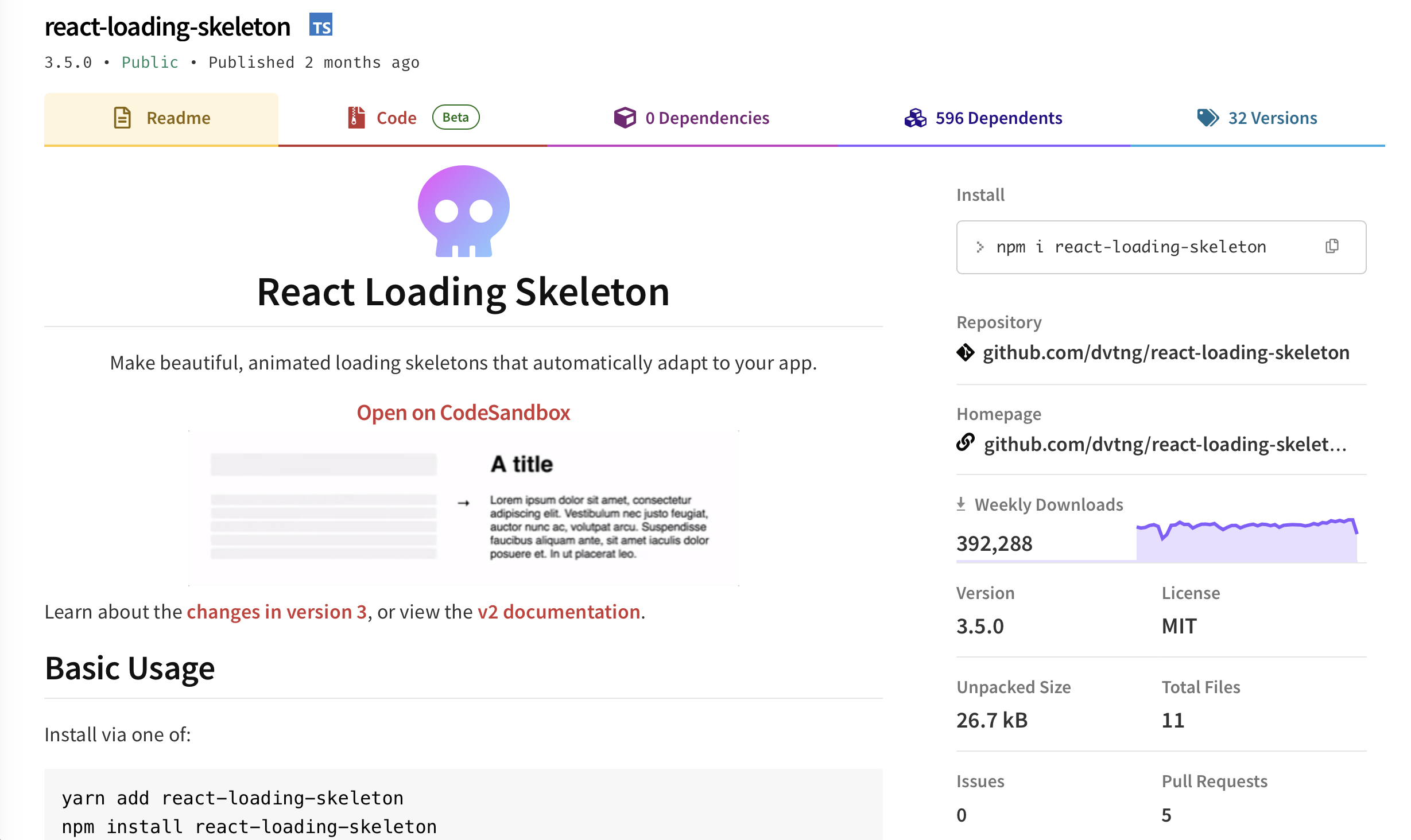Switch to the Code tab
Screen dimensions: 1411x840
413,118
